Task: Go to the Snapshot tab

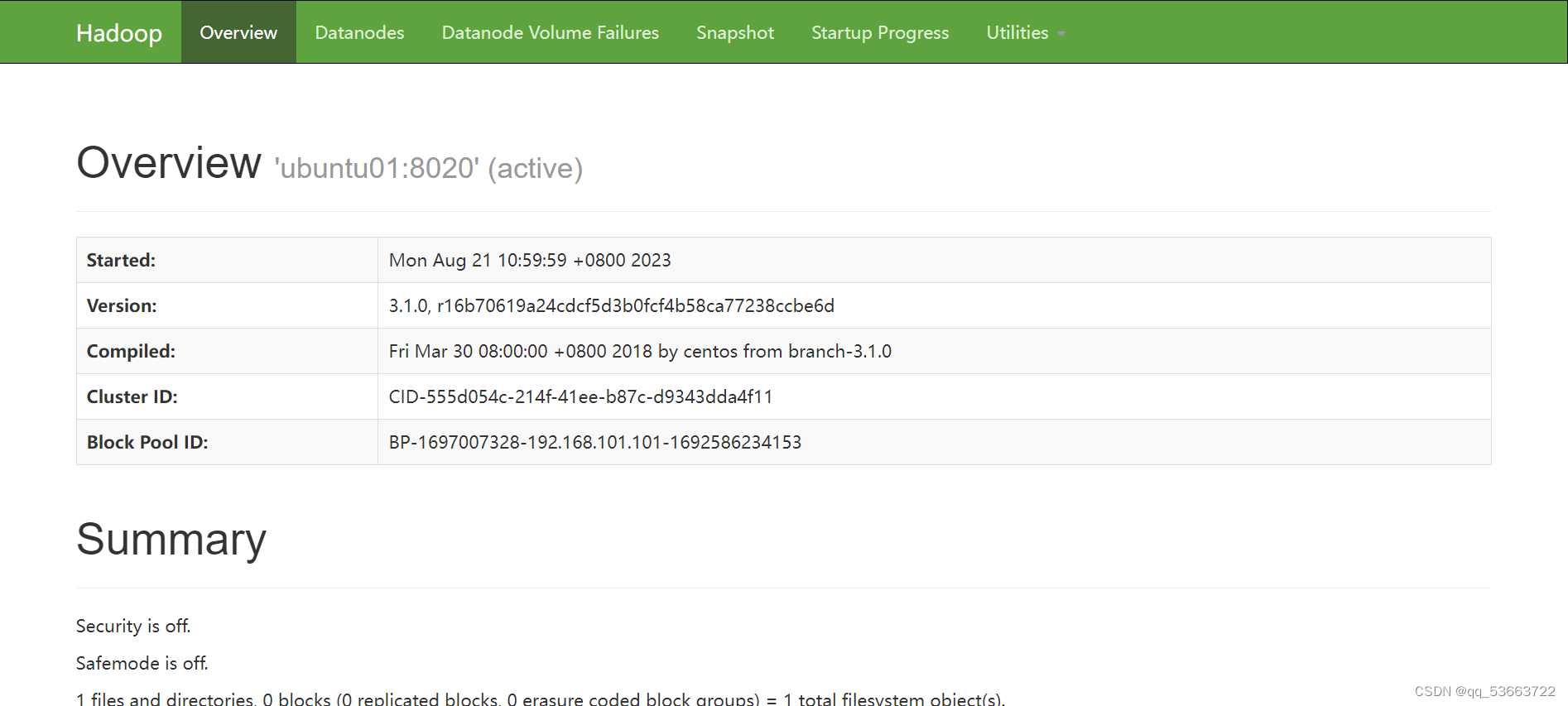Action: point(734,32)
